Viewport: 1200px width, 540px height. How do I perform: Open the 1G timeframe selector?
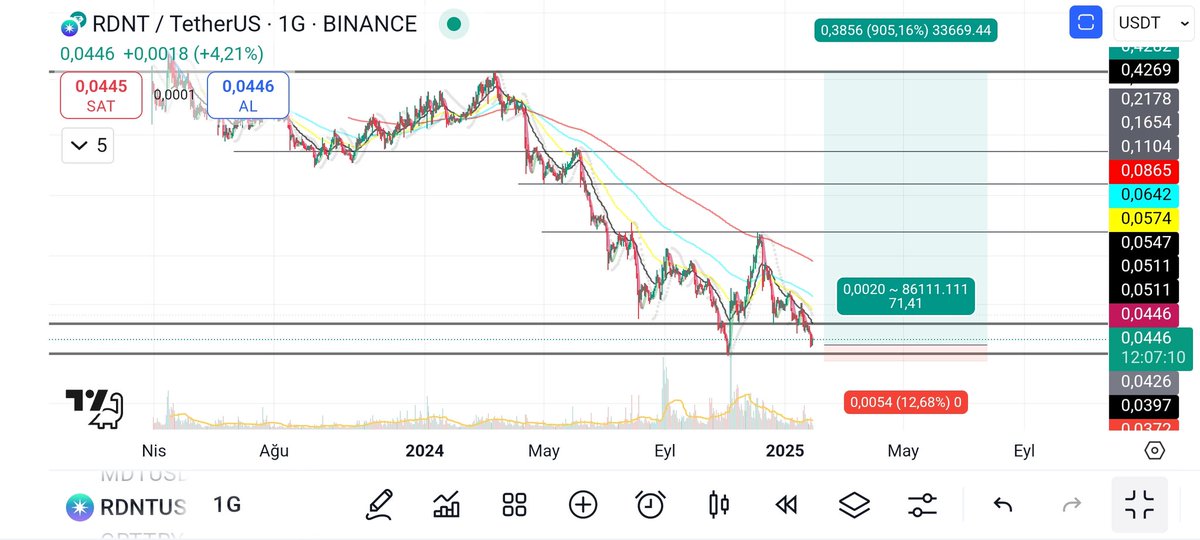point(227,506)
